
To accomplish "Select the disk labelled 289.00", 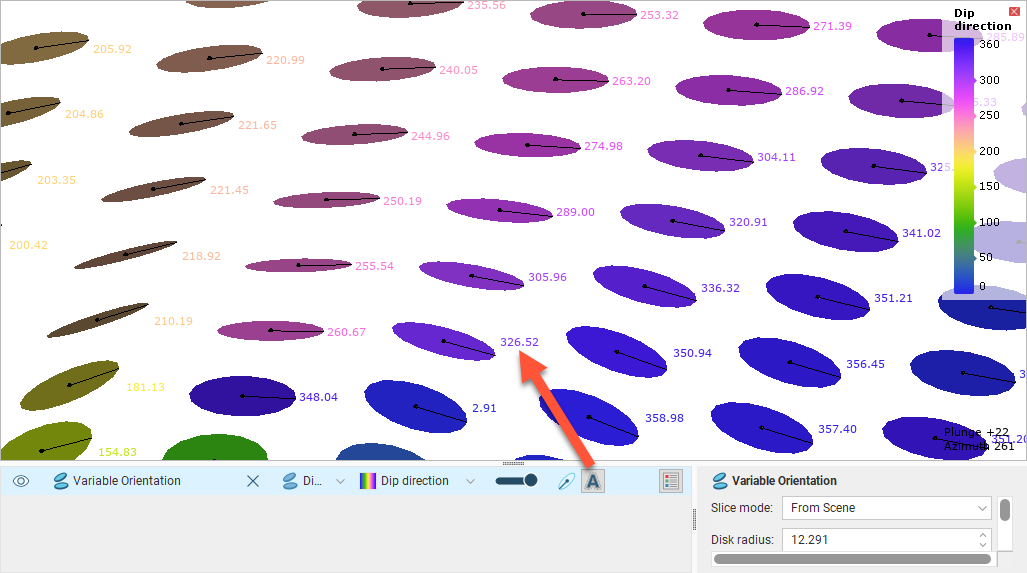I will pyautogui.click(x=500, y=210).
